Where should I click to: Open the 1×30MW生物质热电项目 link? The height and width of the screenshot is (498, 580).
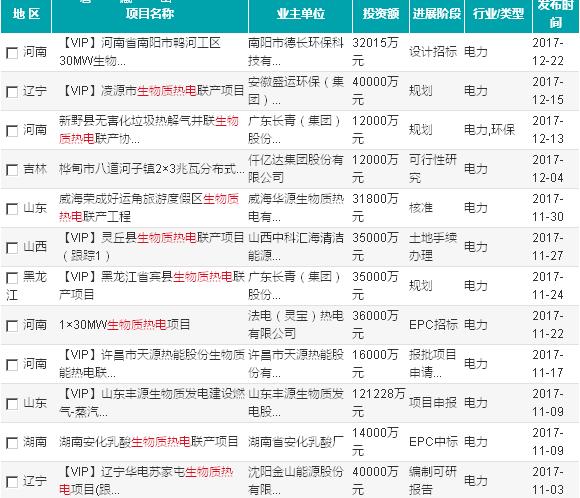pos(125,324)
